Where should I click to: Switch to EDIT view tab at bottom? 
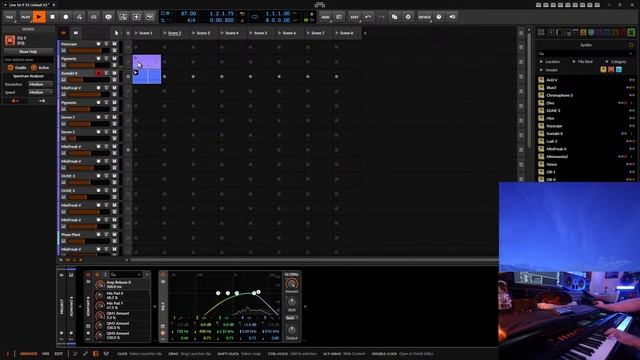(59, 354)
